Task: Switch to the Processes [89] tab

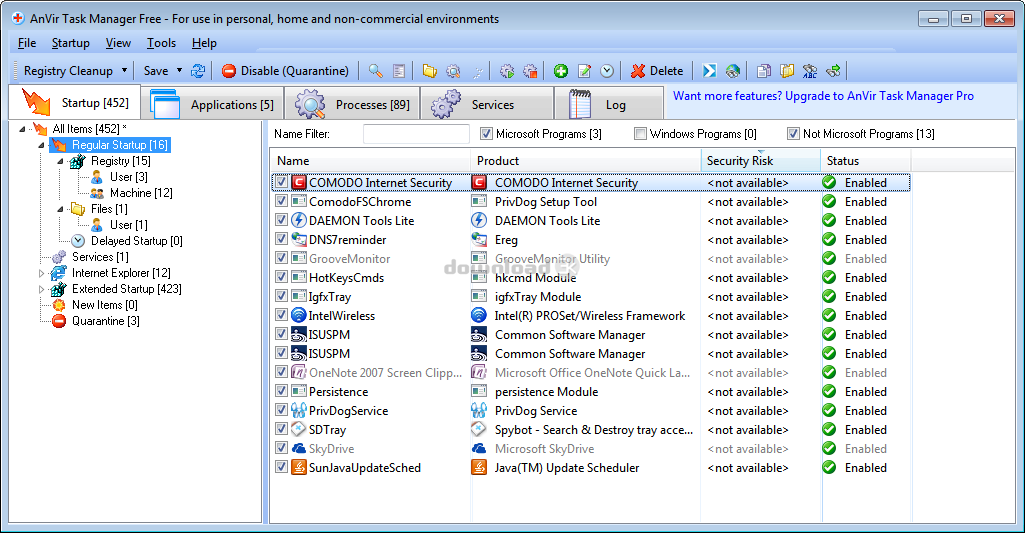Action: (x=353, y=104)
